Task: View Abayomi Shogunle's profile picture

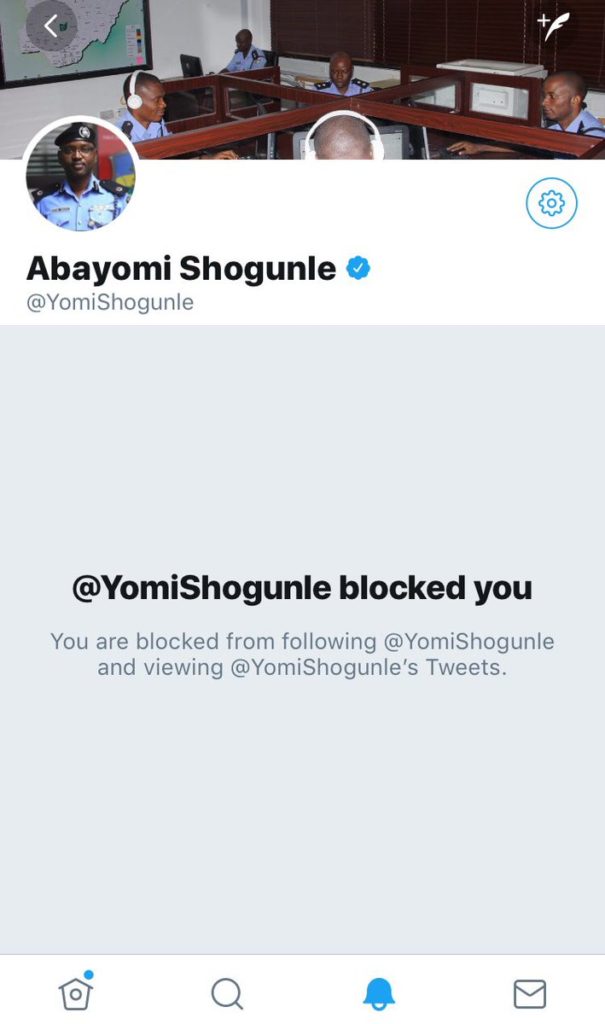Action: (80, 176)
